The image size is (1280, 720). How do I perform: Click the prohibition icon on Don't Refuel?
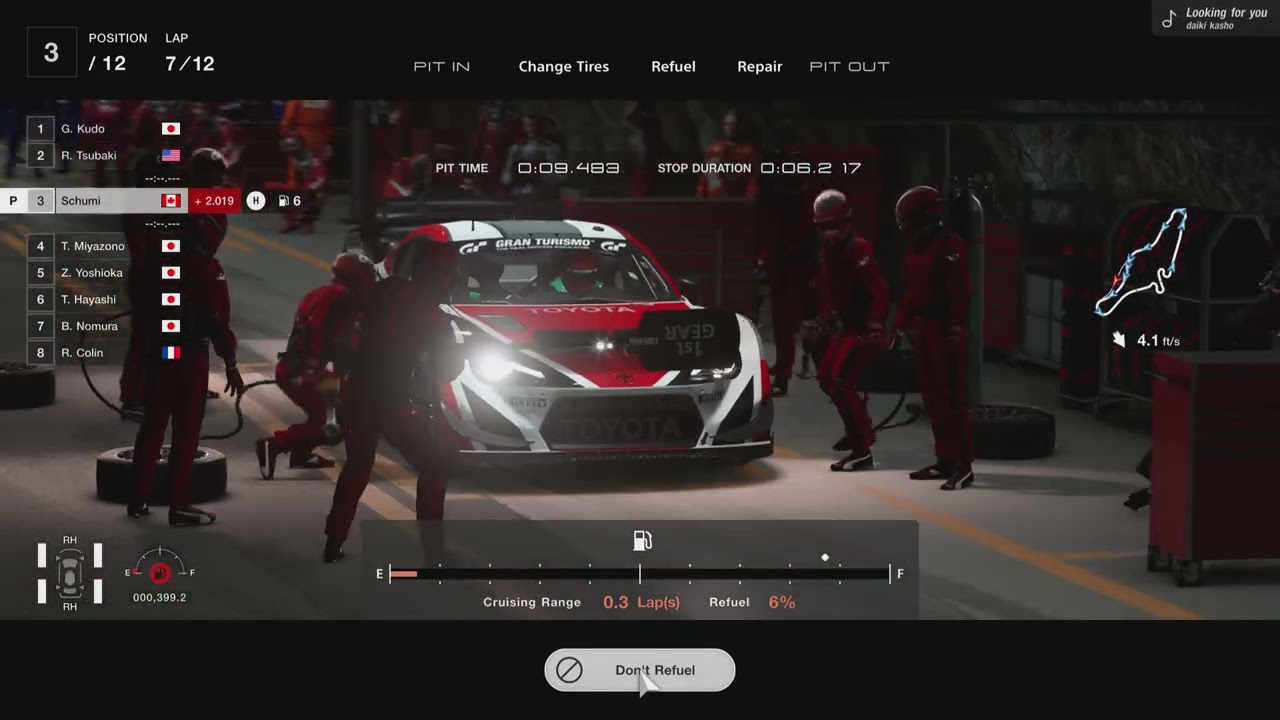[x=569, y=670]
